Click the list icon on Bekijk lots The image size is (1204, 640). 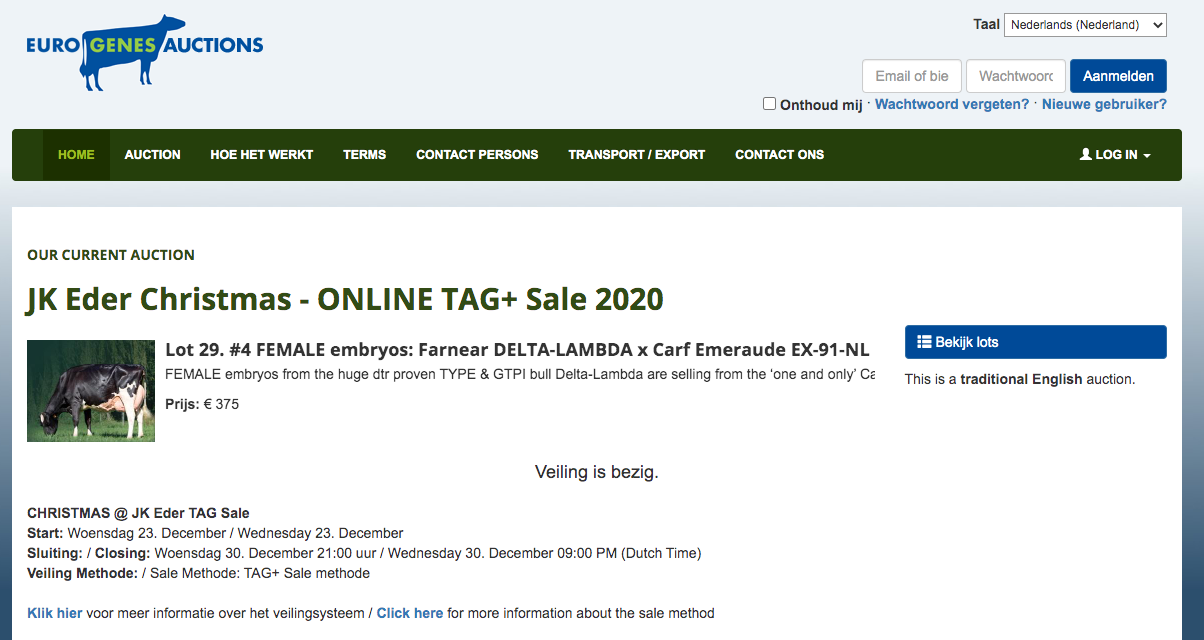click(924, 342)
